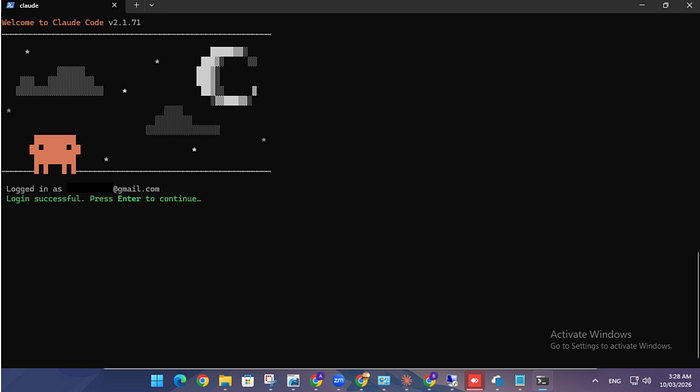700x392 pixels.
Task: Open the red AnyDesk icon in the taskbar
Action: click(474, 381)
